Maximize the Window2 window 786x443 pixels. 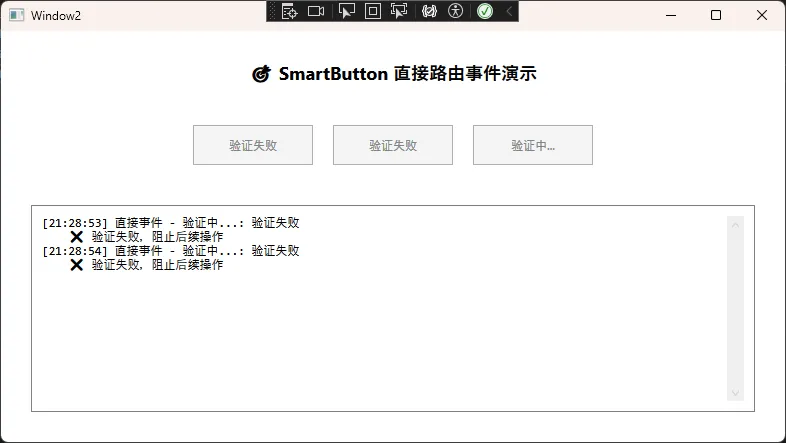716,15
